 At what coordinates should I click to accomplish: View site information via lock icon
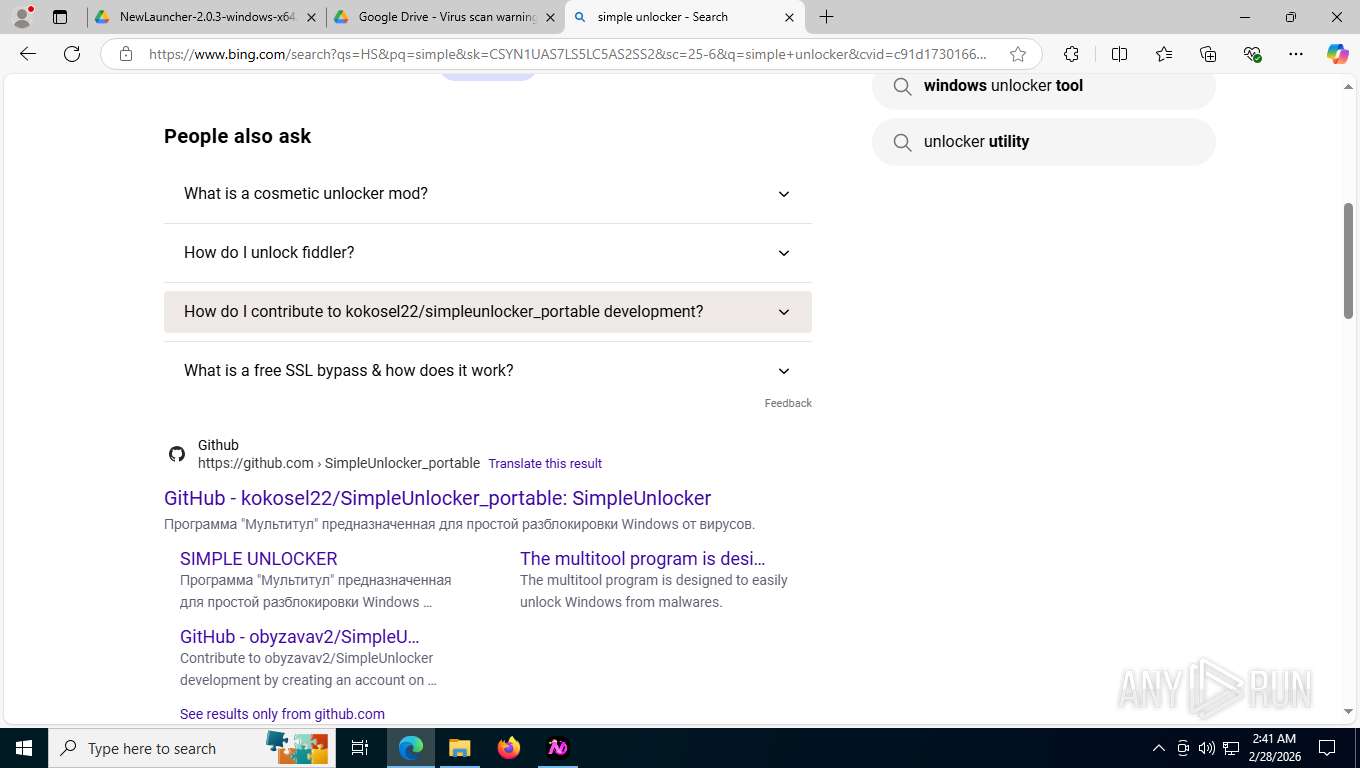pos(126,54)
